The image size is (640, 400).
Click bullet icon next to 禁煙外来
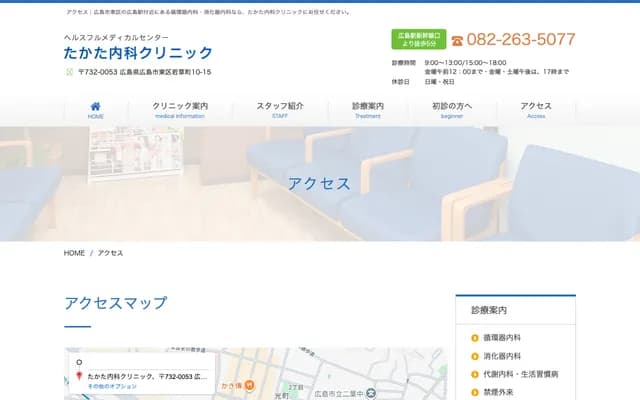click(475, 393)
